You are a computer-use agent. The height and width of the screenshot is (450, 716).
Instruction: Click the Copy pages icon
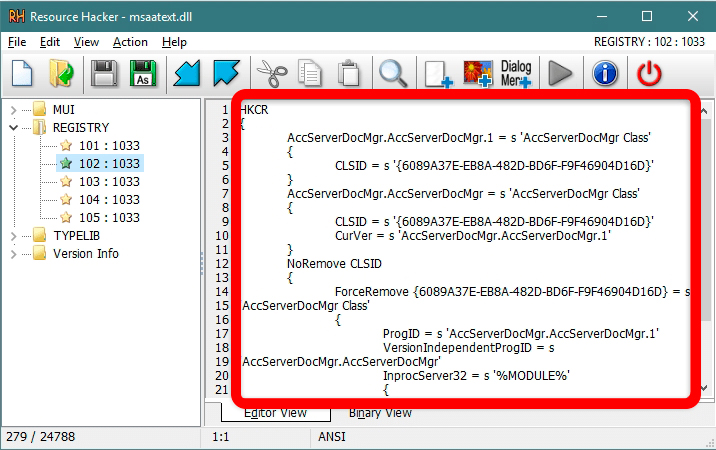click(310, 73)
